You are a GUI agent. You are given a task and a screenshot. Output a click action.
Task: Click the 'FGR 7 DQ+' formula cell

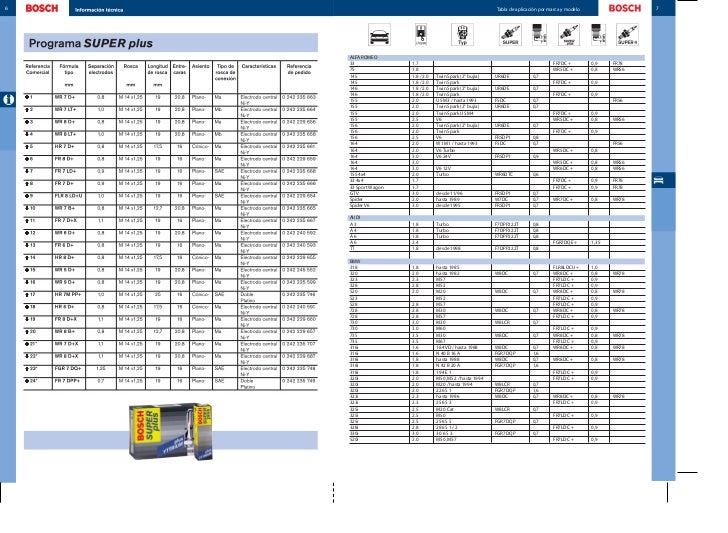(68, 369)
